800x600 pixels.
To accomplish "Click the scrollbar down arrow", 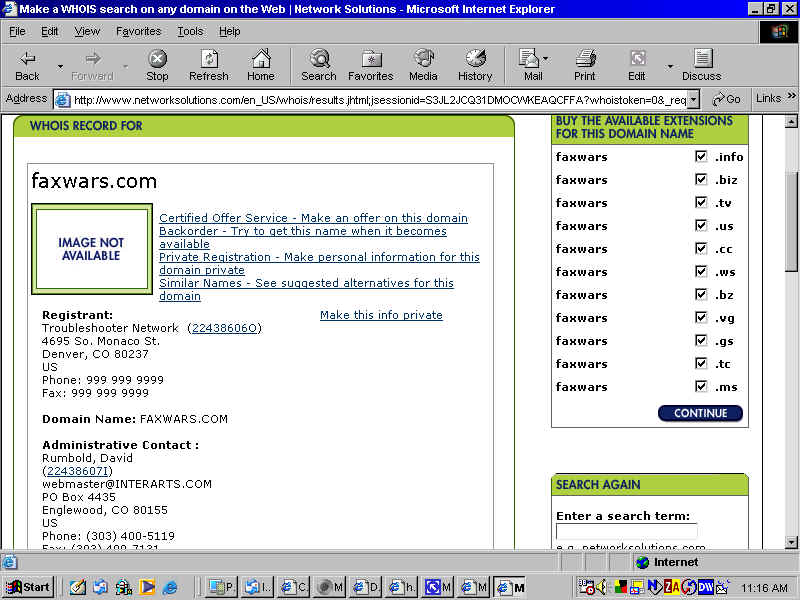I will (x=791, y=542).
